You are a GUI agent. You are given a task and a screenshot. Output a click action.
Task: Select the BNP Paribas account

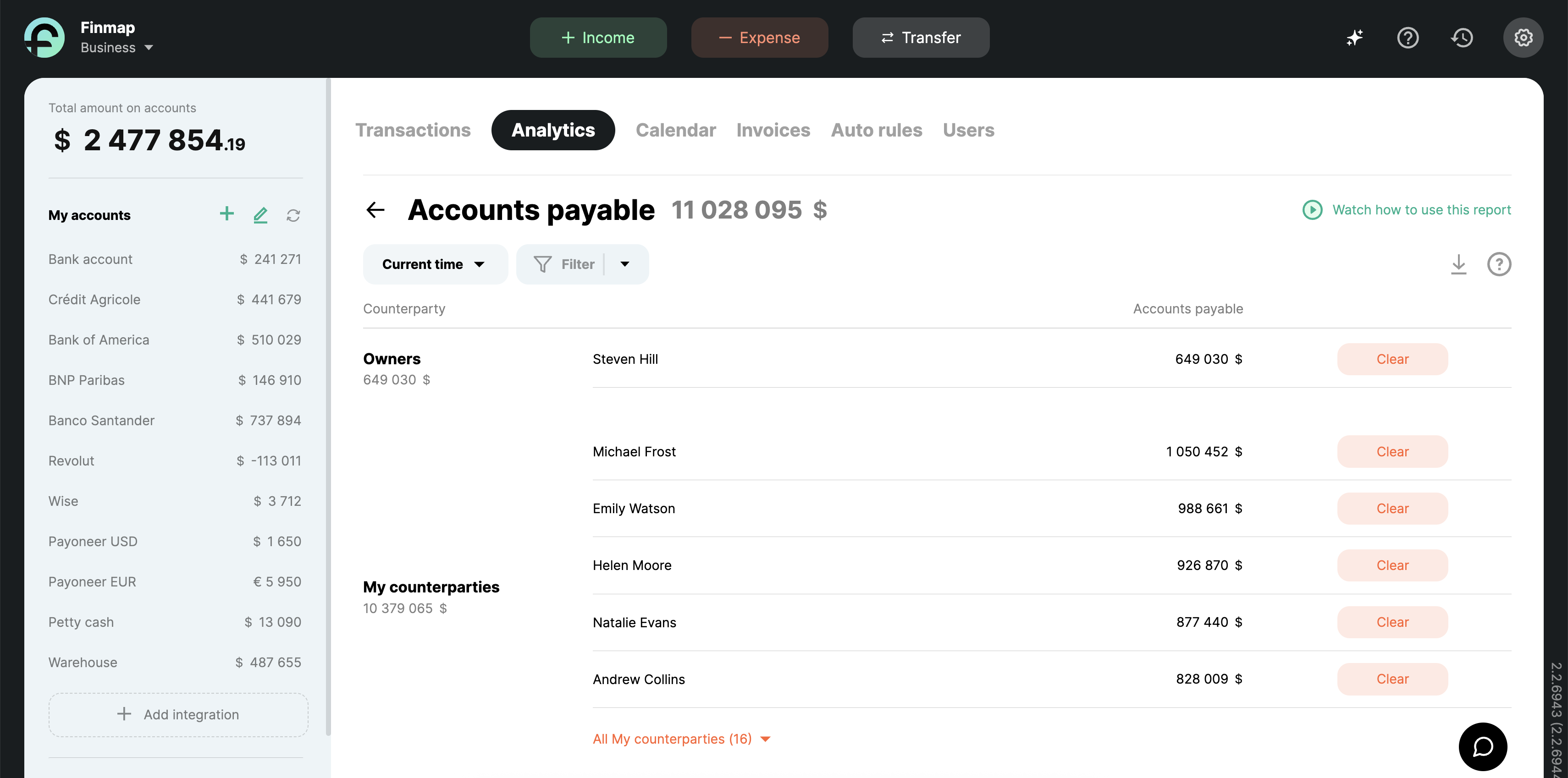[x=175, y=380]
